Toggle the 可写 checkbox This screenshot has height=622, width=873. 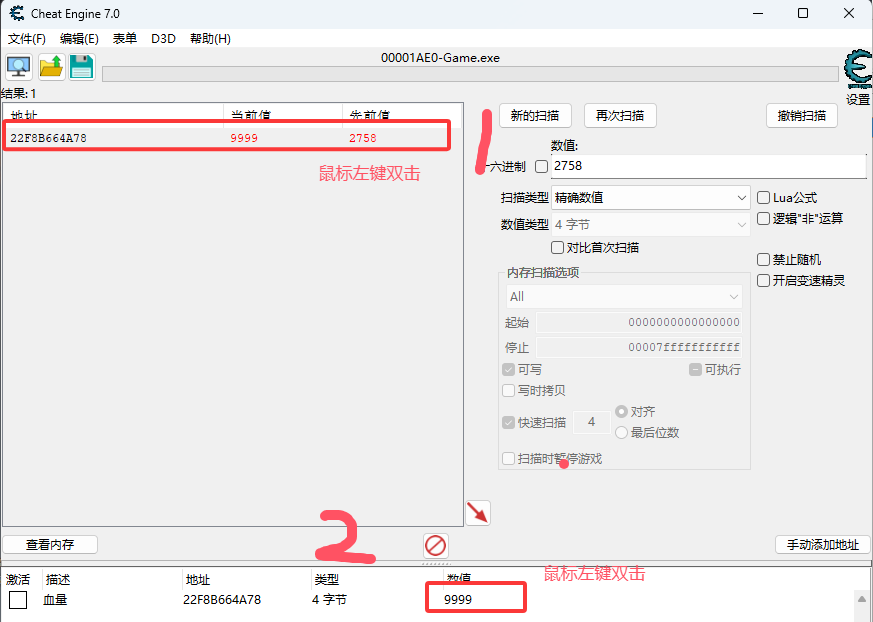508,370
